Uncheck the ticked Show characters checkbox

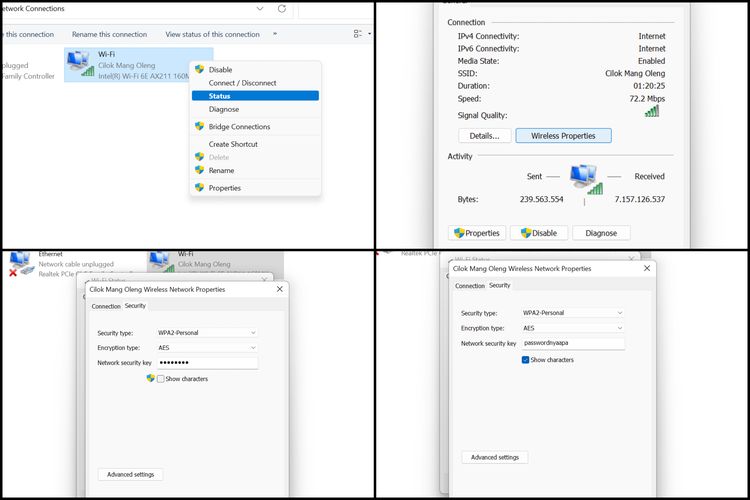point(526,360)
